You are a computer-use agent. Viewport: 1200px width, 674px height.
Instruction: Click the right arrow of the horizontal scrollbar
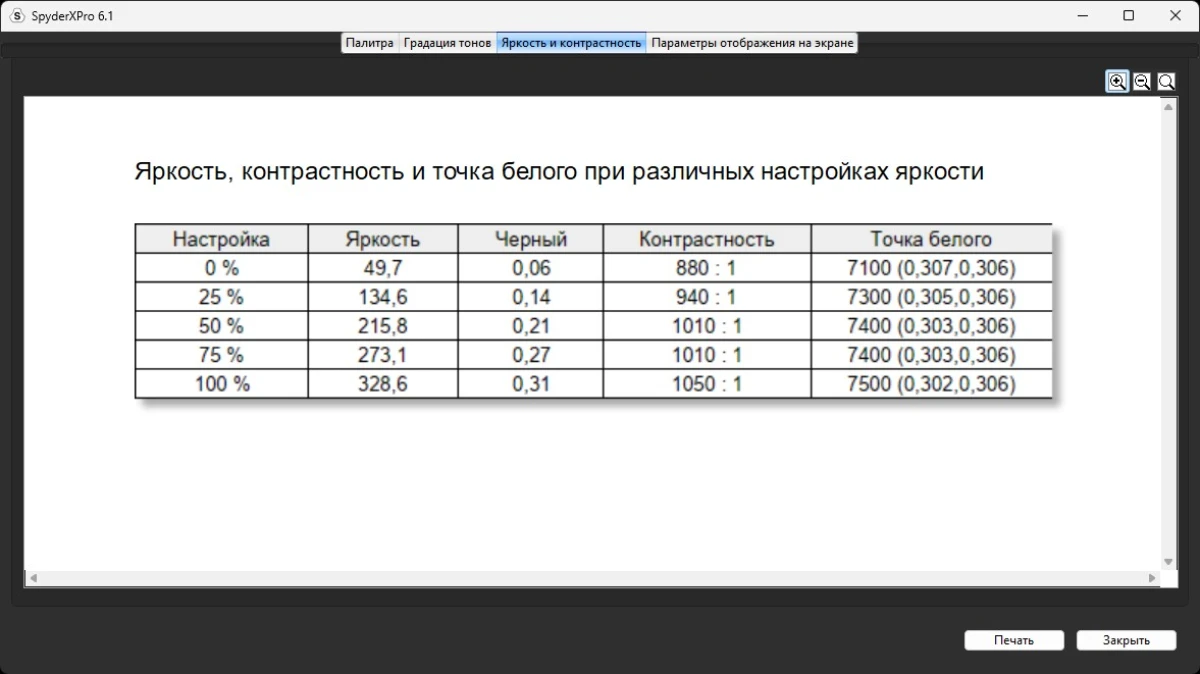click(1150, 576)
